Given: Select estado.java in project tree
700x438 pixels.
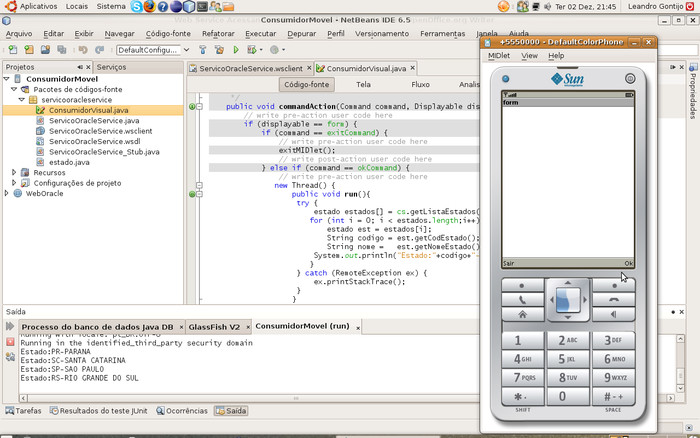Looking at the screenshot, I should click(69, 162).
